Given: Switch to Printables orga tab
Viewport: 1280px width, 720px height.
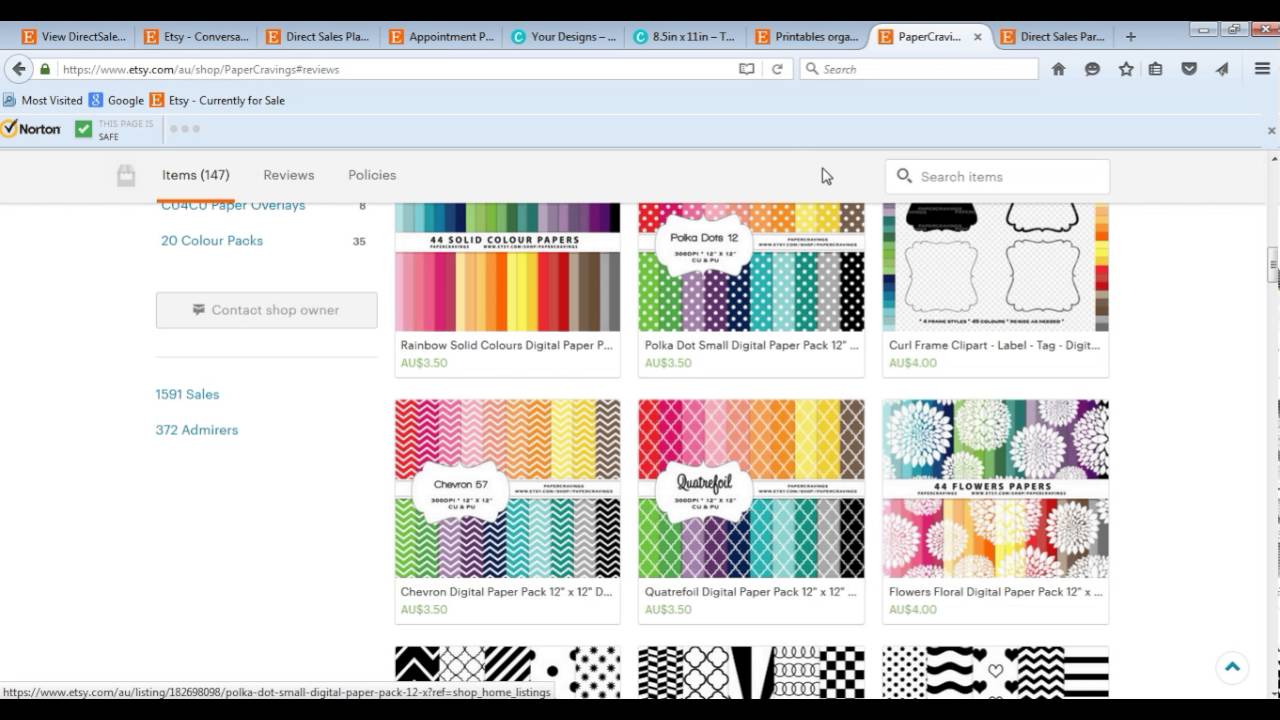Looking at the screenshot, I should pyautogui.click(x=807, y=37).
